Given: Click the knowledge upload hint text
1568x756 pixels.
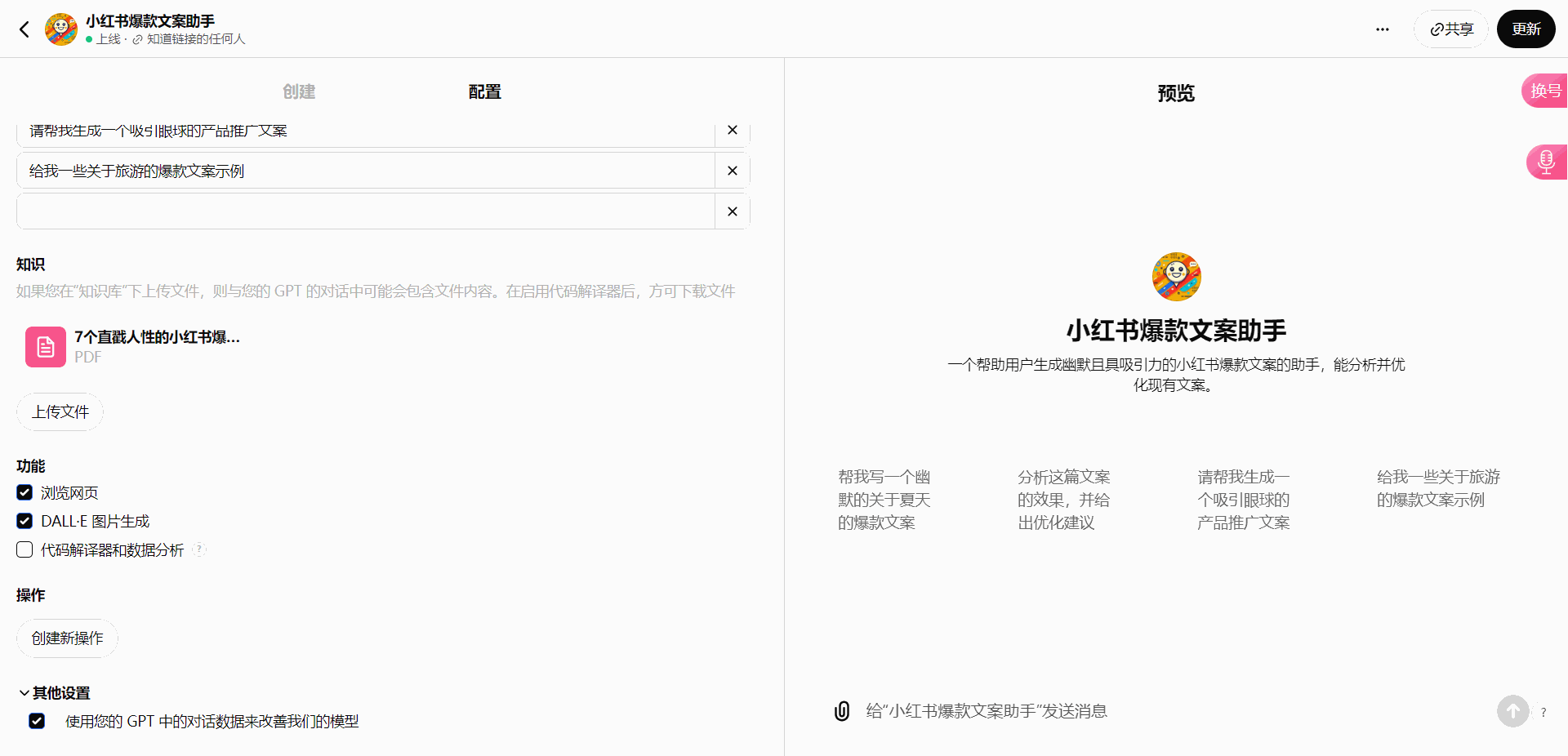Looking at the screenshot, I should click(376, 291).
